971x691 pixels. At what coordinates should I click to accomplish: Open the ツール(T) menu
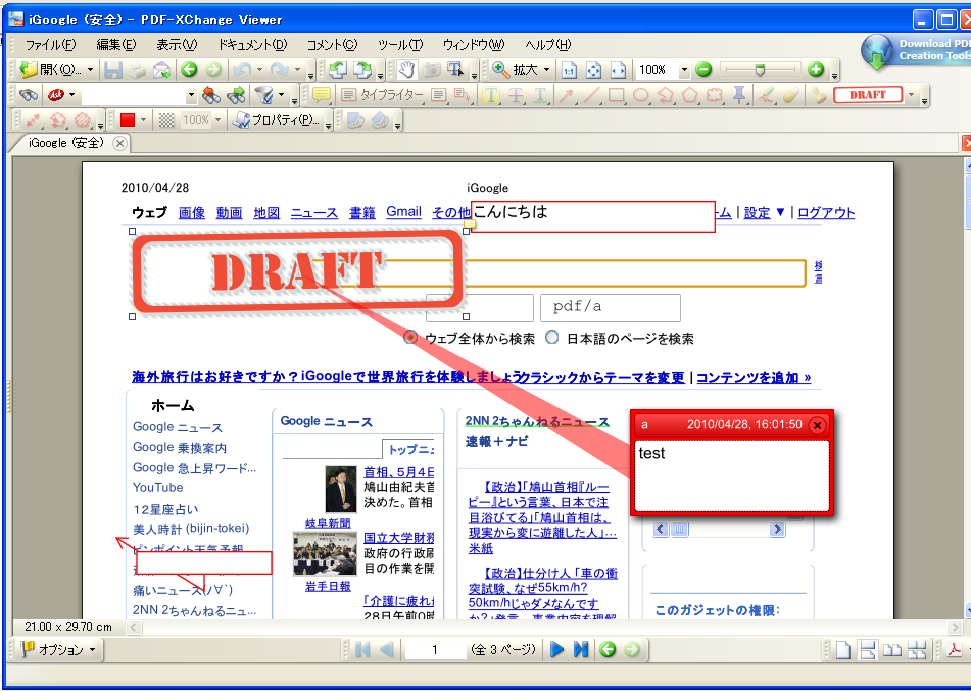(x=400, y=45)
